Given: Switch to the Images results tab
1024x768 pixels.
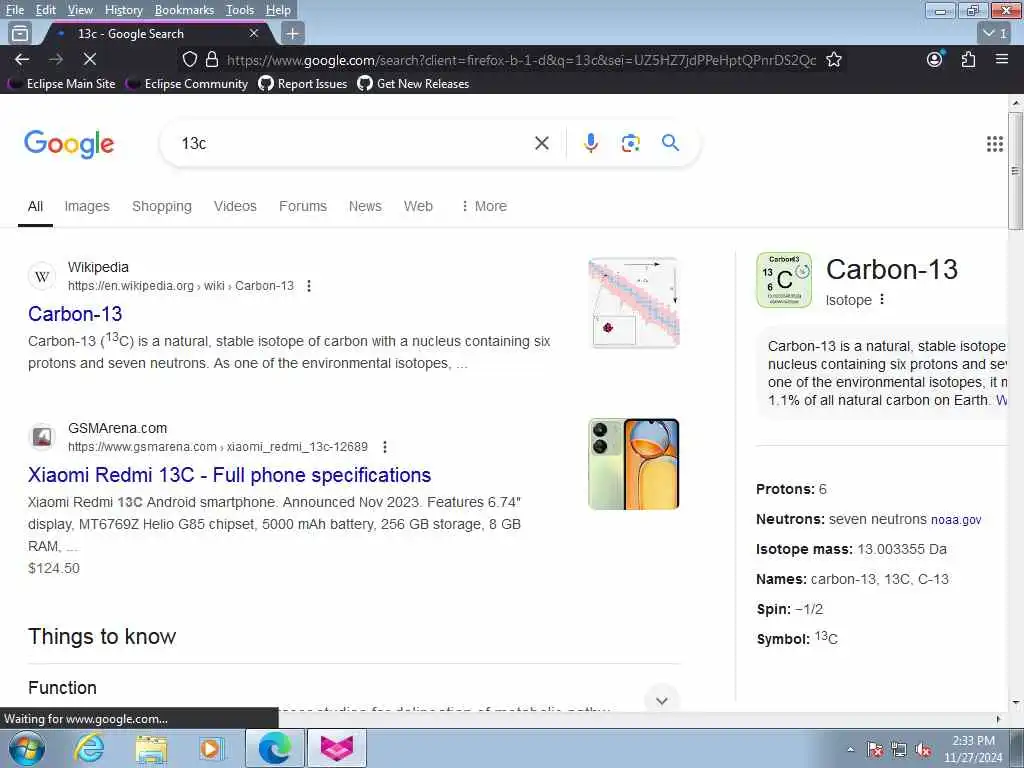Looking at the screenshot, I should (x=87, y=206).
